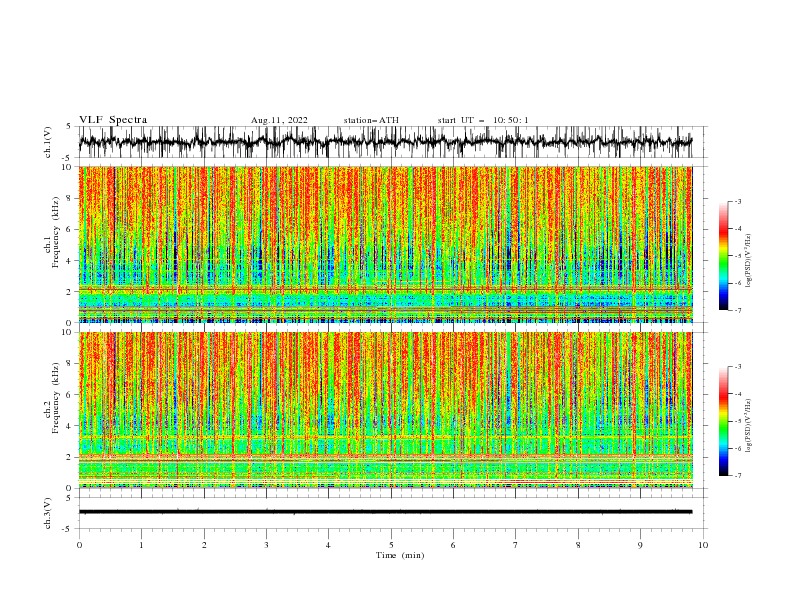Click the lower colorbar 'log(PSD)(V²/Hz)' label

(748, 425)
